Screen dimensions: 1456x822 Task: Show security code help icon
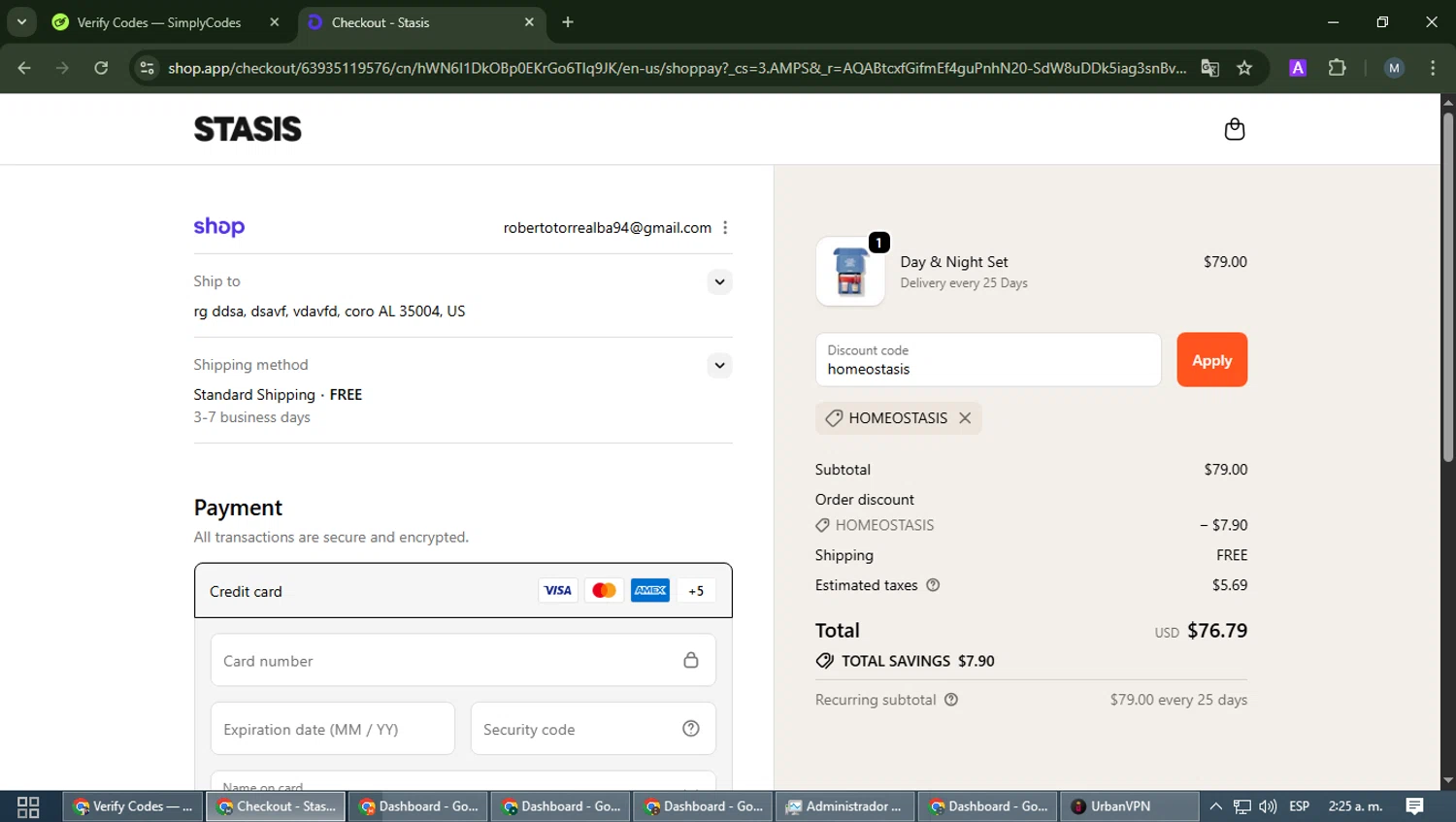[691, 729]
